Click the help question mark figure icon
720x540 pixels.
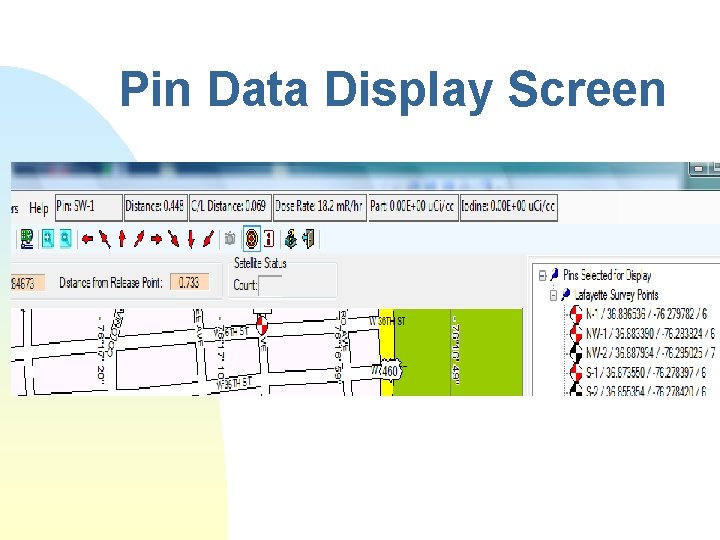tap(290, 239)
